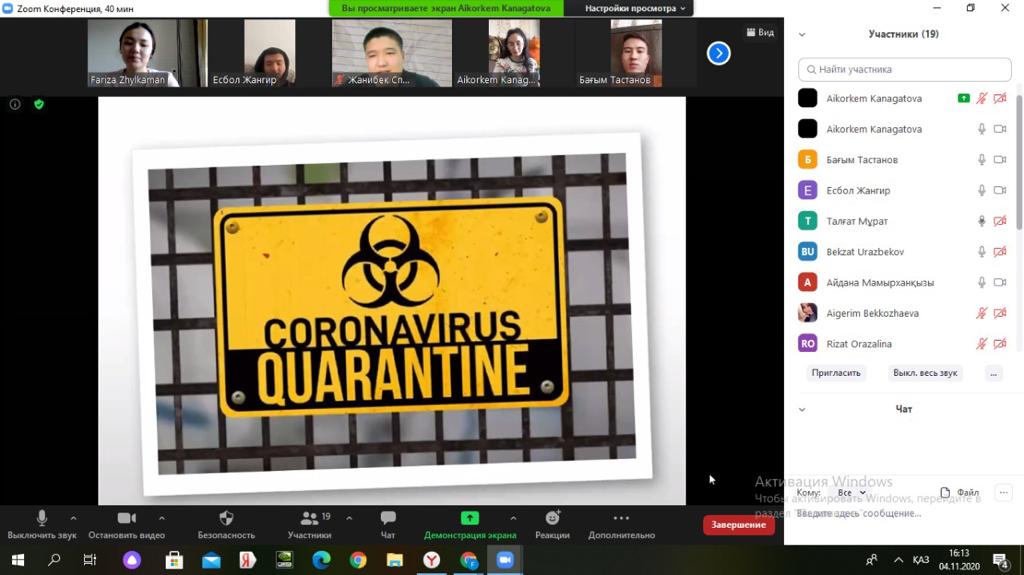Open Windows Start menu
This screenshot has height=575, width=1024.
point(18,561)
